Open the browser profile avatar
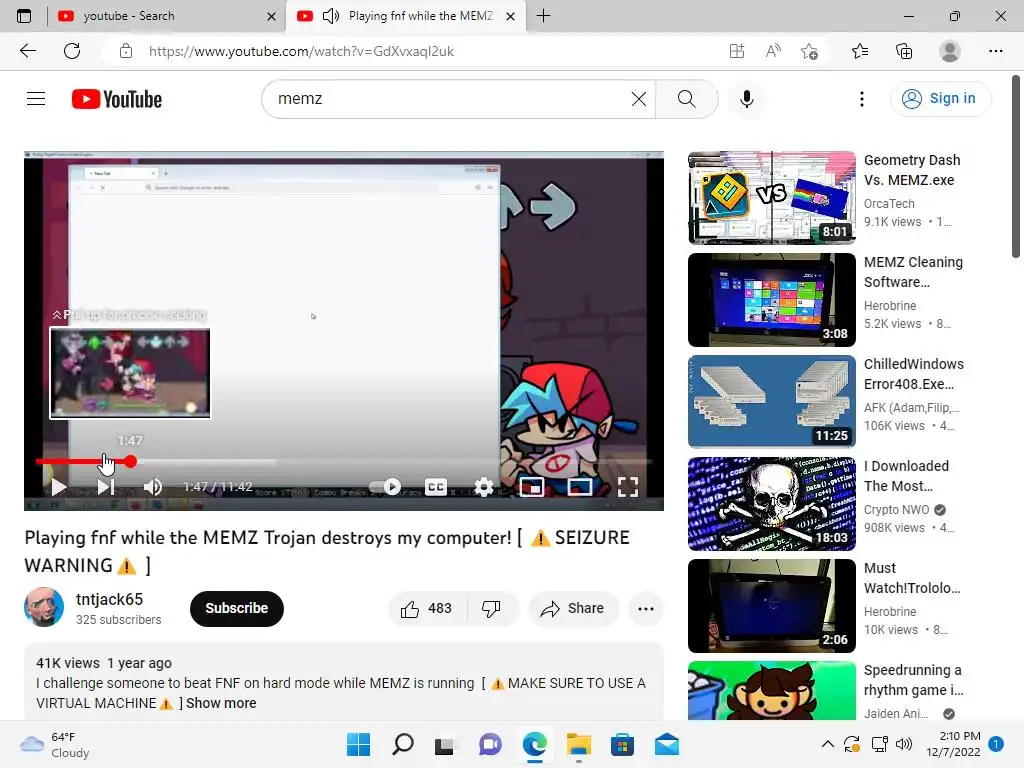1024x768 pixels. pyautogui.click(x=950, y=51)
